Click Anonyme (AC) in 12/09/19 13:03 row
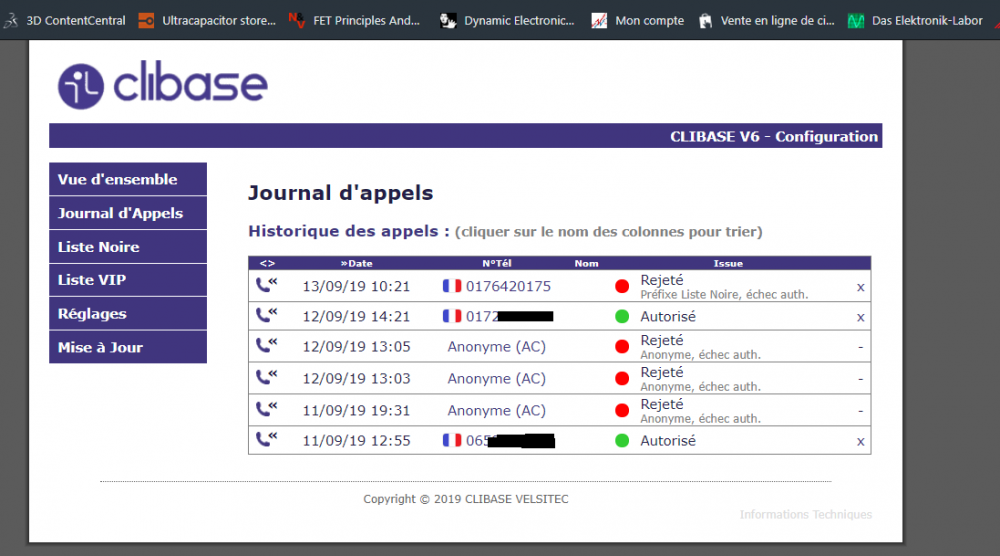The height and width of the screenshot is (556, 1000). (x=497, y=379)
